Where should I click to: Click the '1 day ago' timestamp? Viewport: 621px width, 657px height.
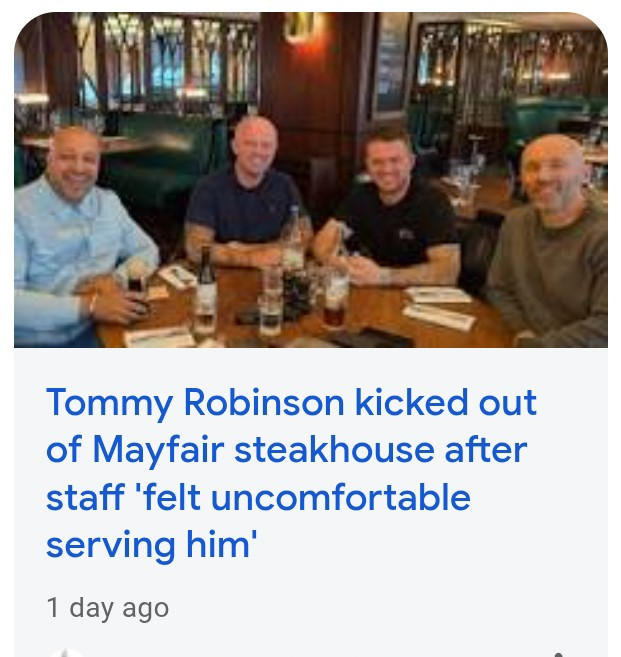click(x=108, y=608)
